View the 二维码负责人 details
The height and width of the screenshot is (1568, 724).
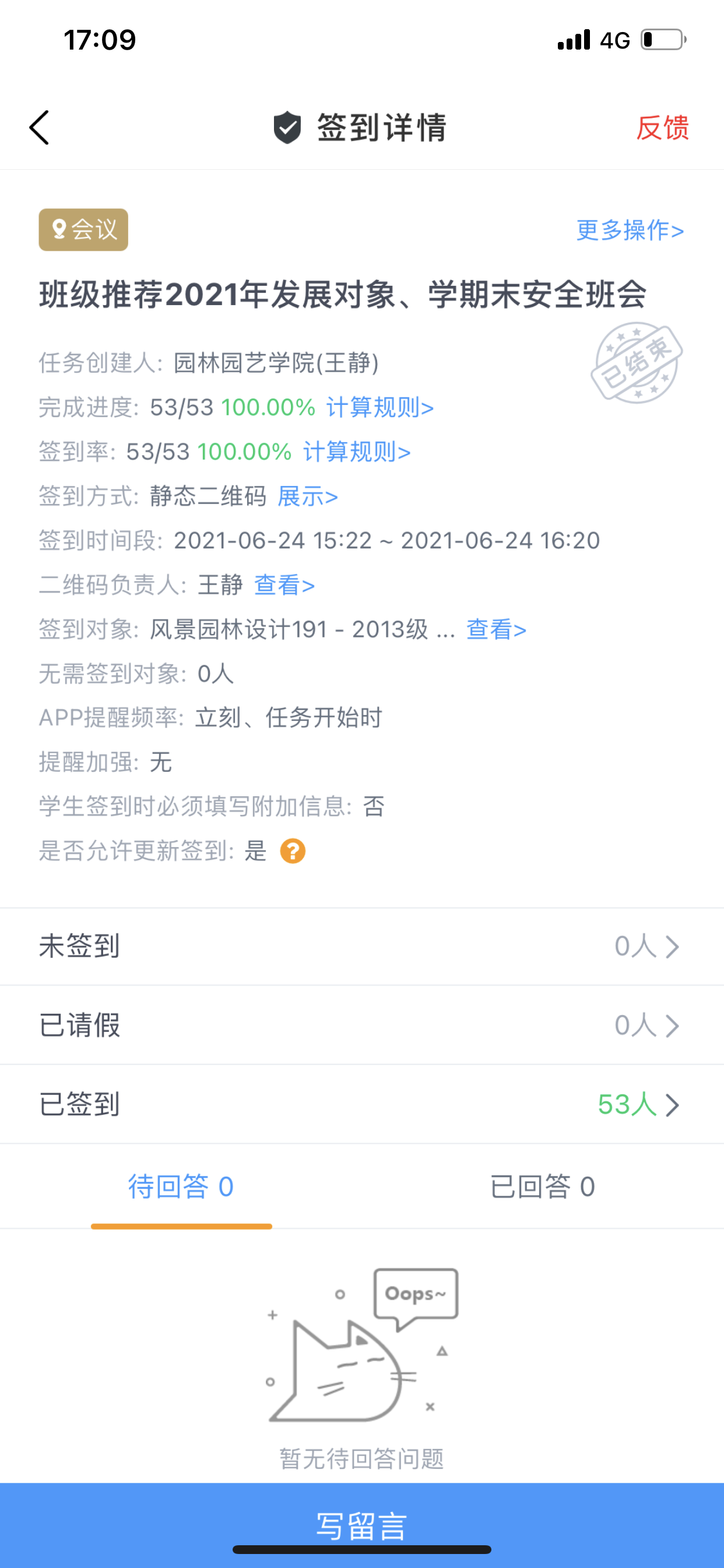click(284, 585)
